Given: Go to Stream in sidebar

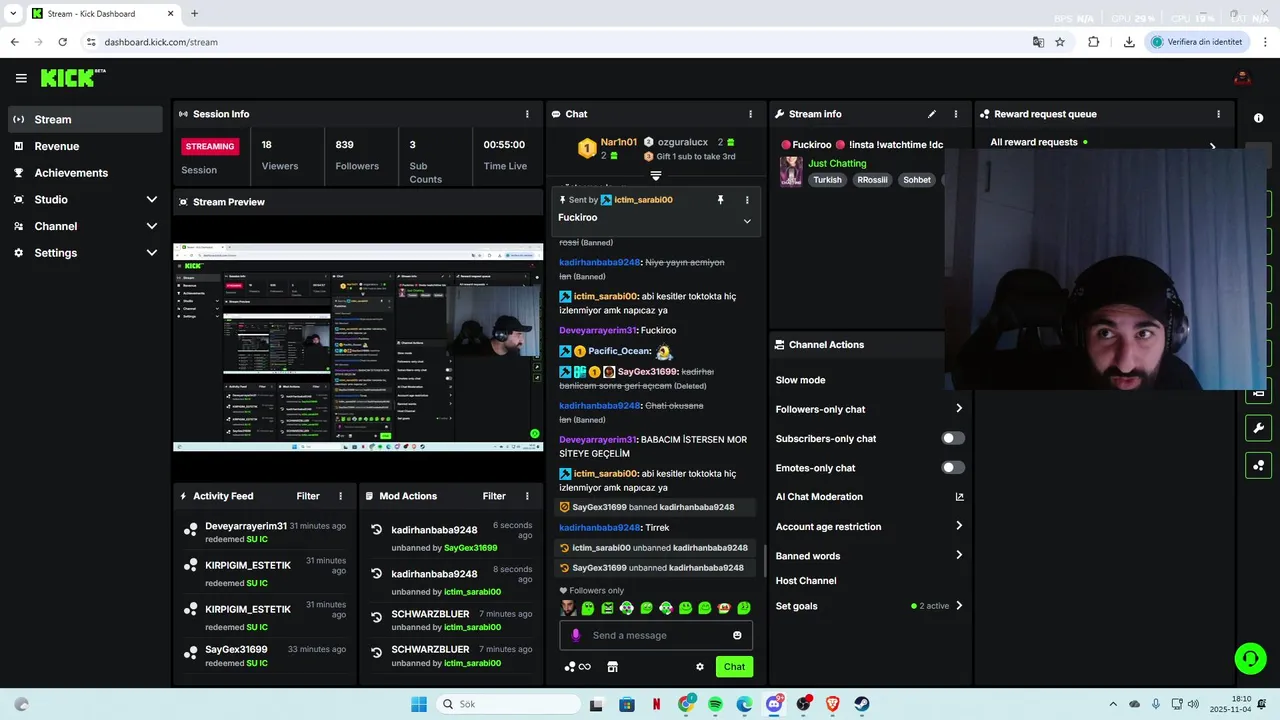Looking at the screenshot, I should pos(85,119).
